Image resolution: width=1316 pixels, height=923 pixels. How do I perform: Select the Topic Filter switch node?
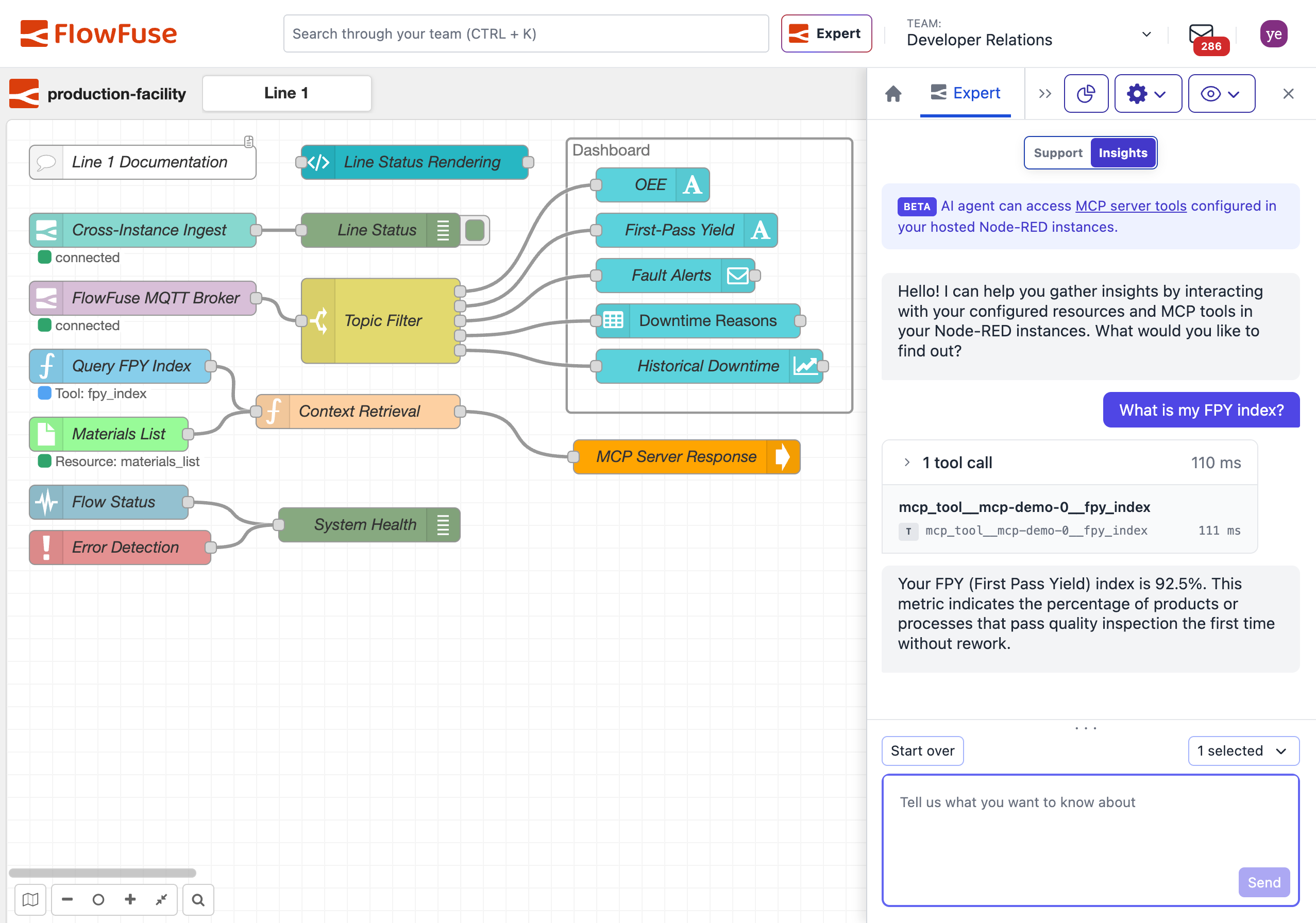(381, 321)
